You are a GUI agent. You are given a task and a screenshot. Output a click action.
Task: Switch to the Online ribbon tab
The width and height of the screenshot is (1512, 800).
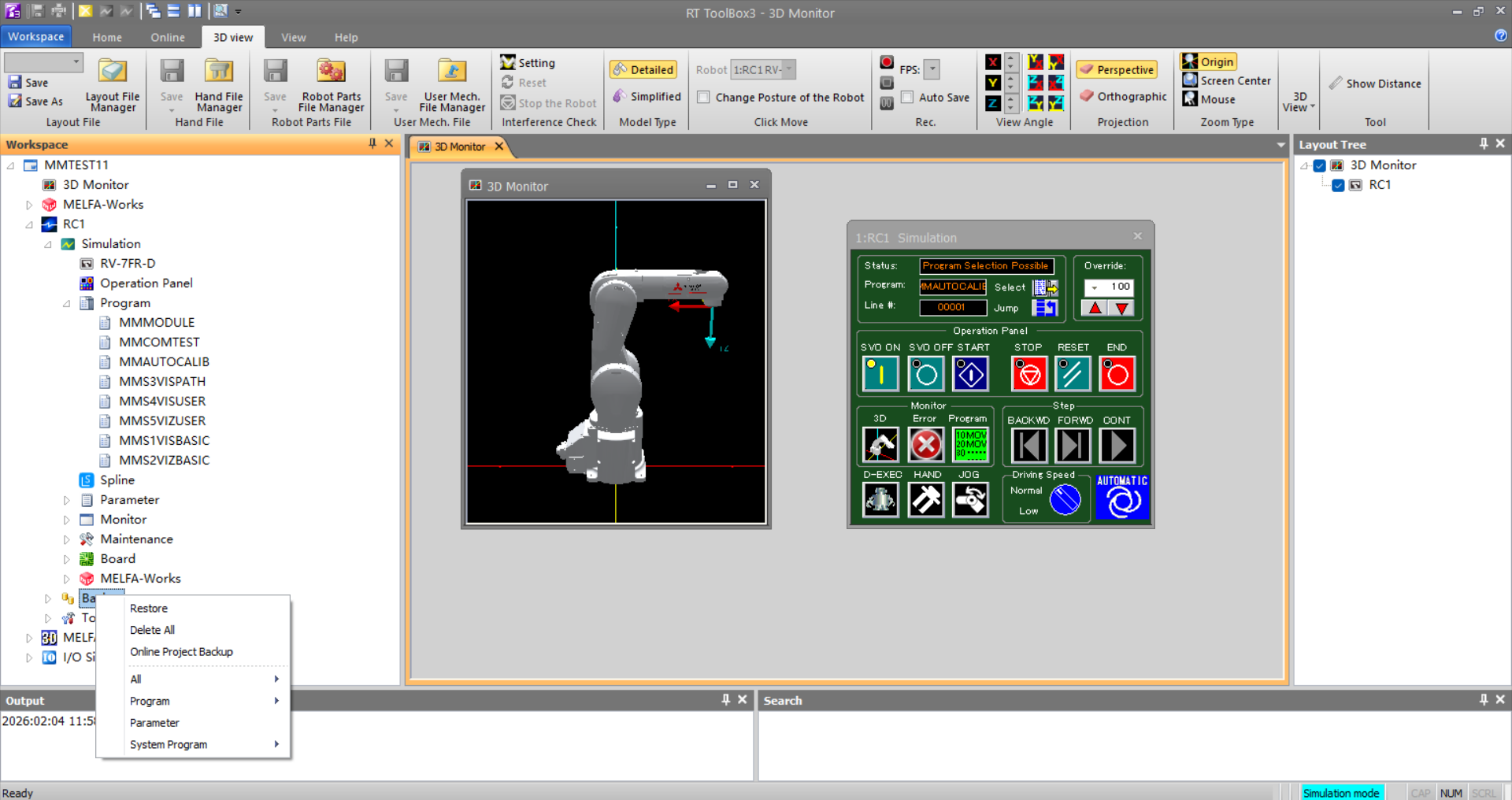coord(168,37)
